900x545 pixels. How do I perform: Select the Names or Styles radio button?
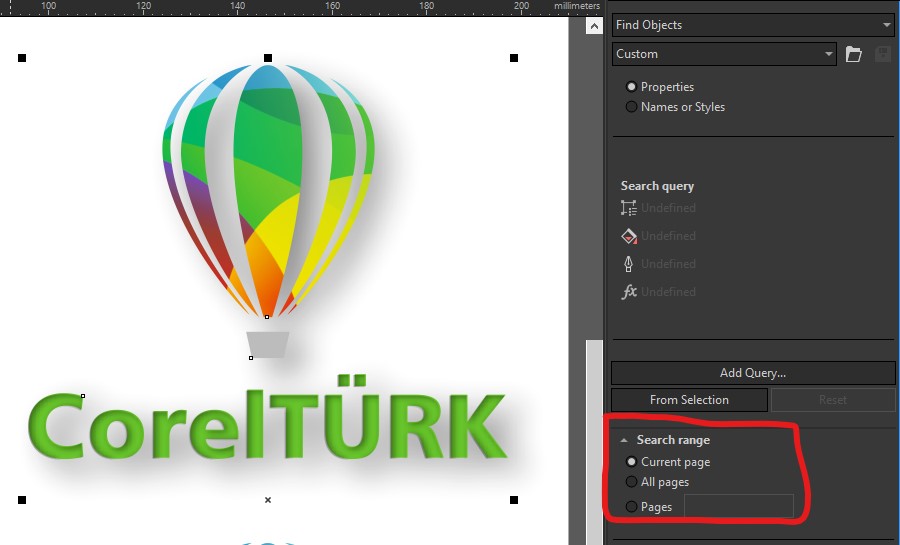coord(631,107)
